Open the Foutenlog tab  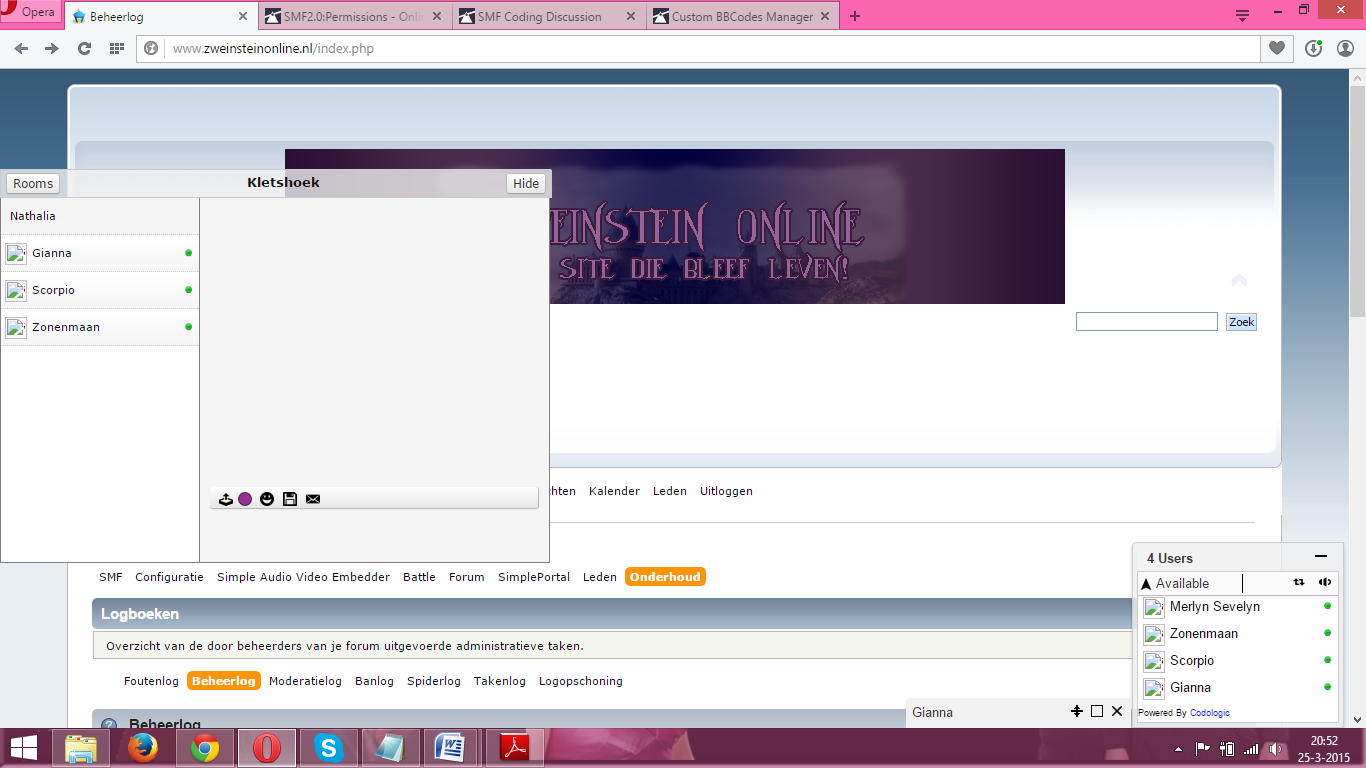[x=151, y=681]
